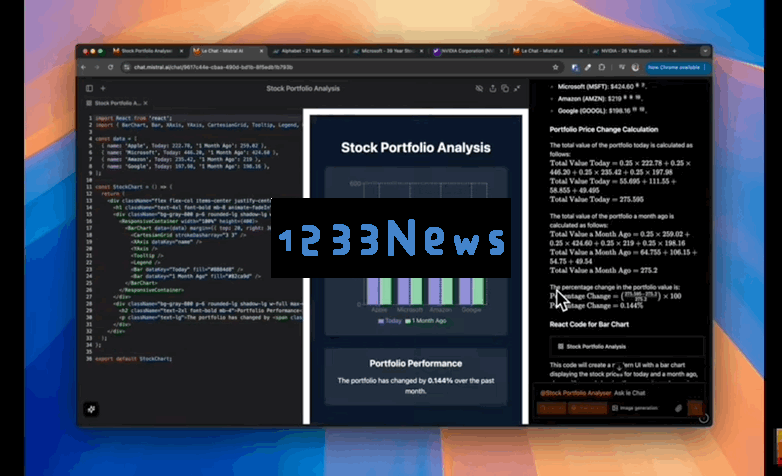Click the Stock Portfolio Analysis canvas title

[303, 88]
